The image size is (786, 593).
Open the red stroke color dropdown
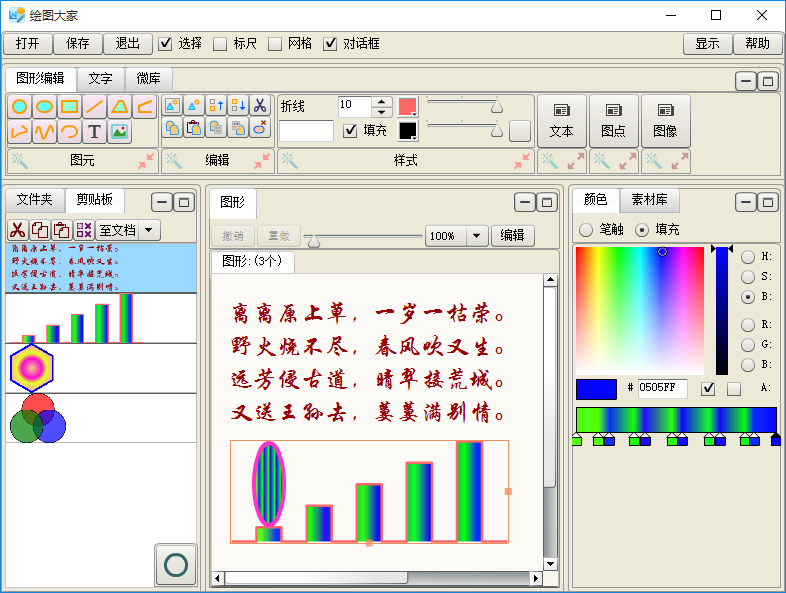pos(408,106)
